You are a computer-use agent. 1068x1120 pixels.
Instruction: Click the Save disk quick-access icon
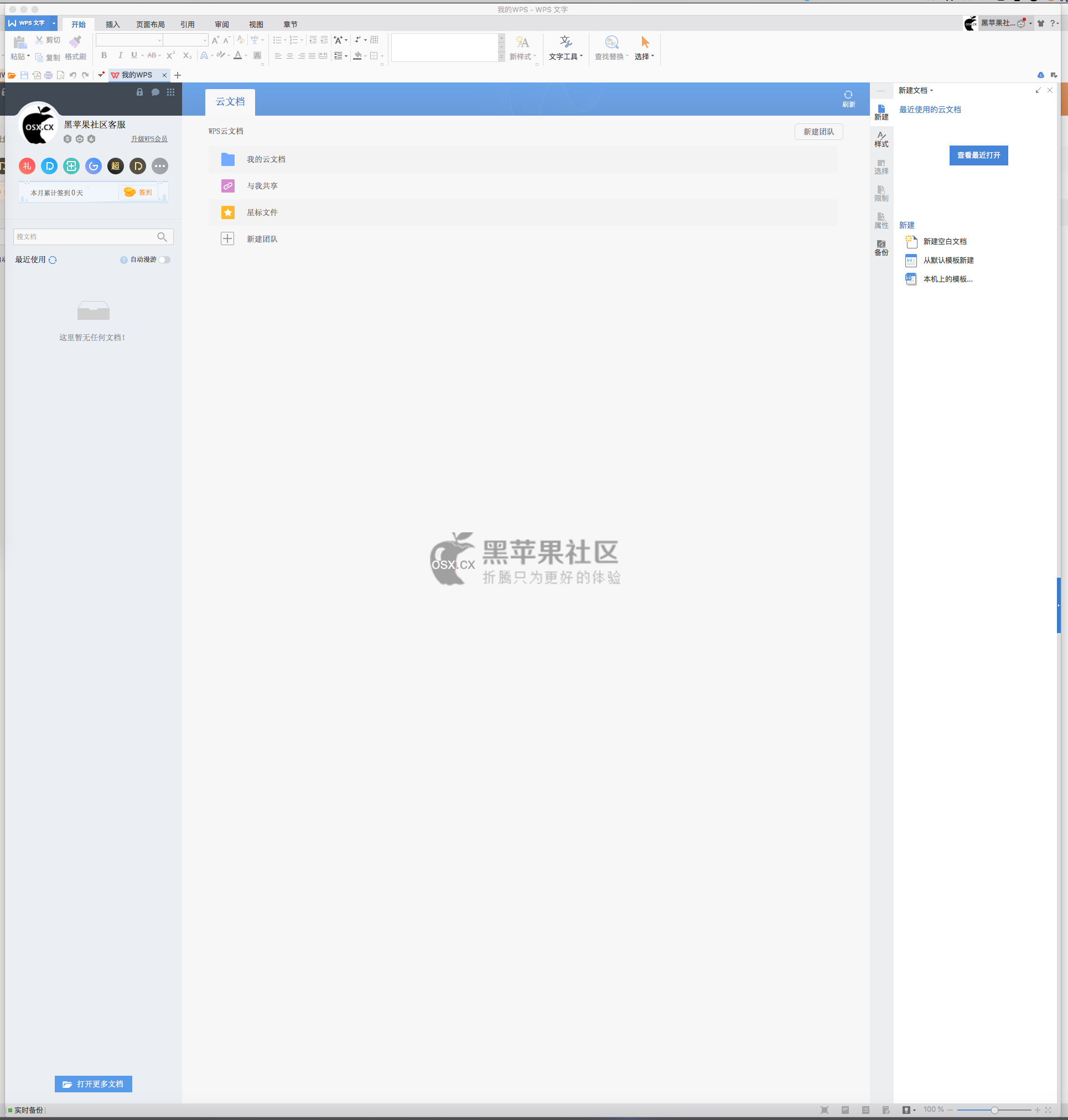pos(24,75)
